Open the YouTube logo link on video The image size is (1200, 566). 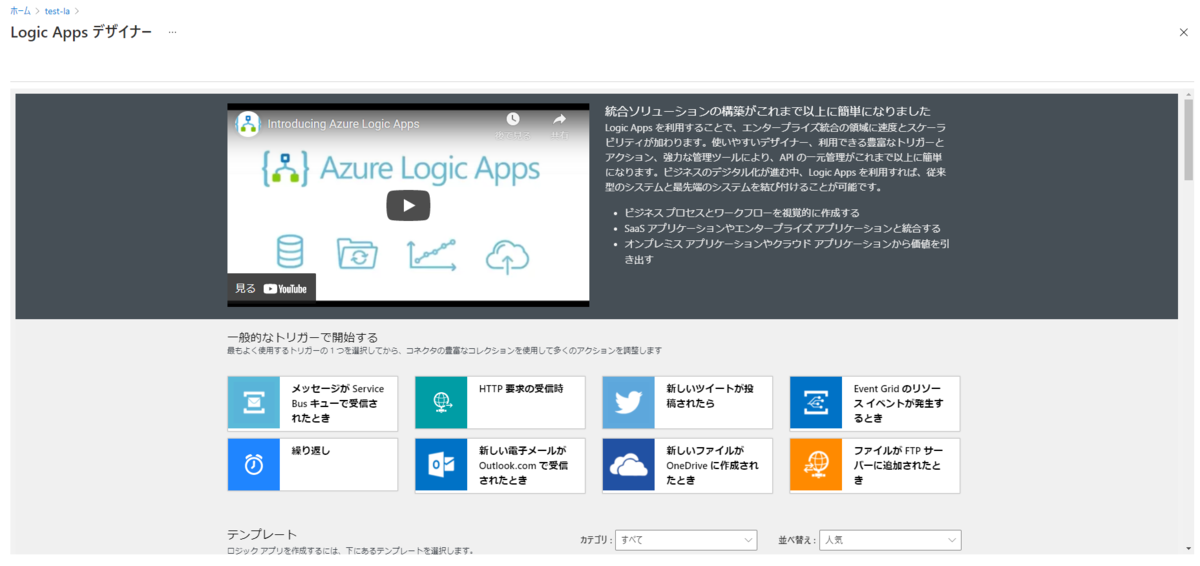286,289
